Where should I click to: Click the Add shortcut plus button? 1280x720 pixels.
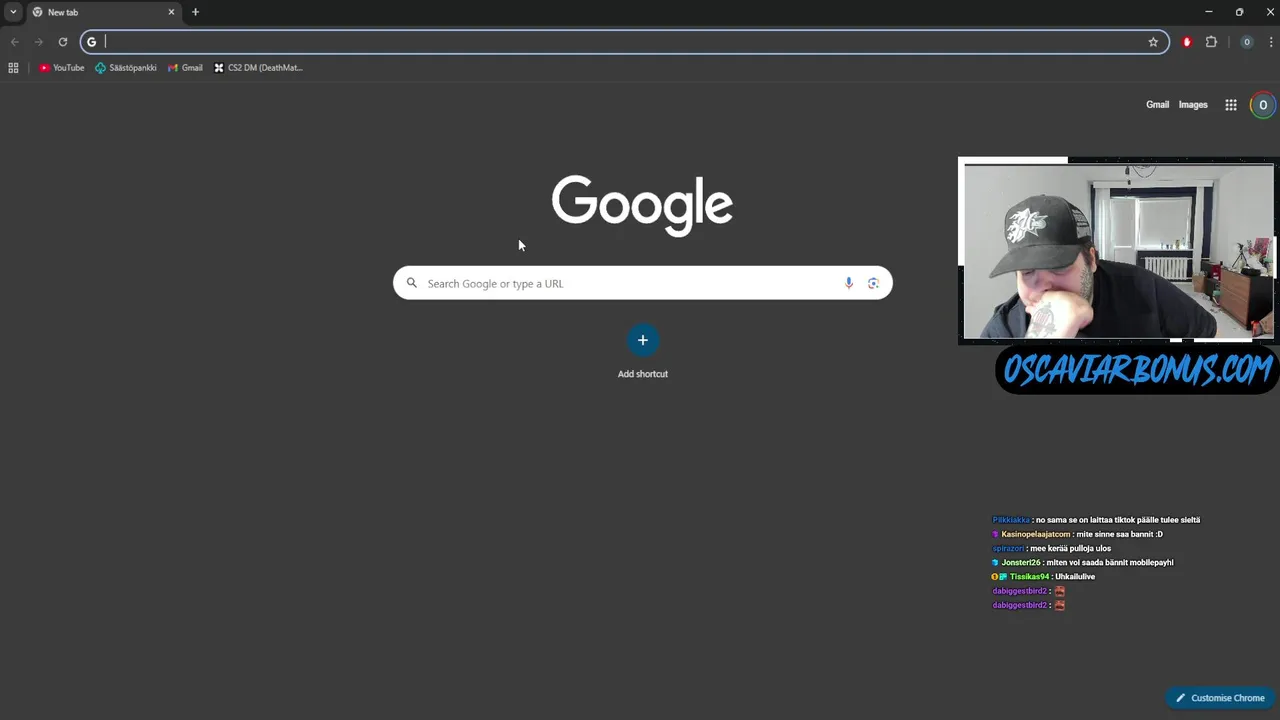pyautogui.click(x=643, y=340)
